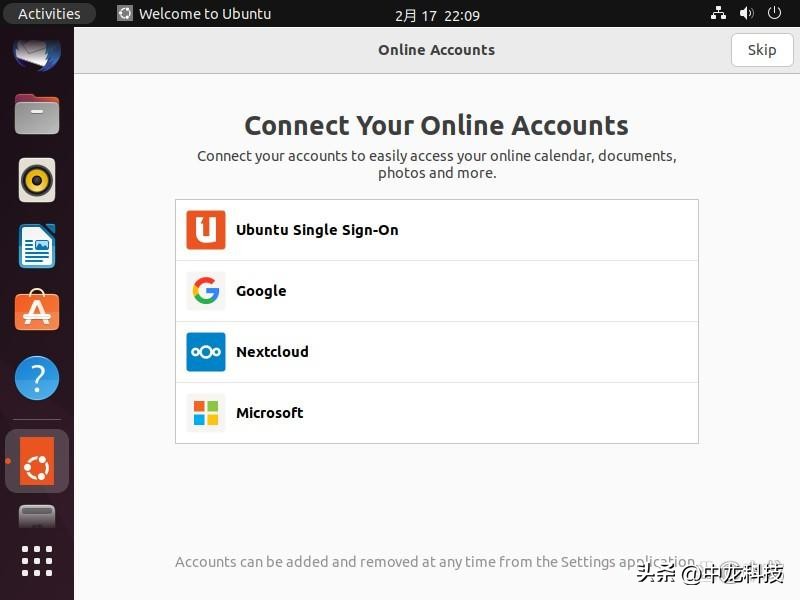Open the power system menu
Image resolution: width=800 pixels, height=600 pixels.
click(774, 13)
